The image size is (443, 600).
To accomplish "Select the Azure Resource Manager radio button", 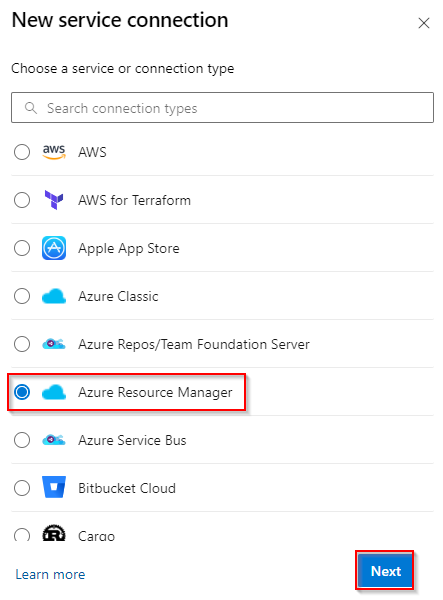I will pyautogui.click(x=22, y=392).
